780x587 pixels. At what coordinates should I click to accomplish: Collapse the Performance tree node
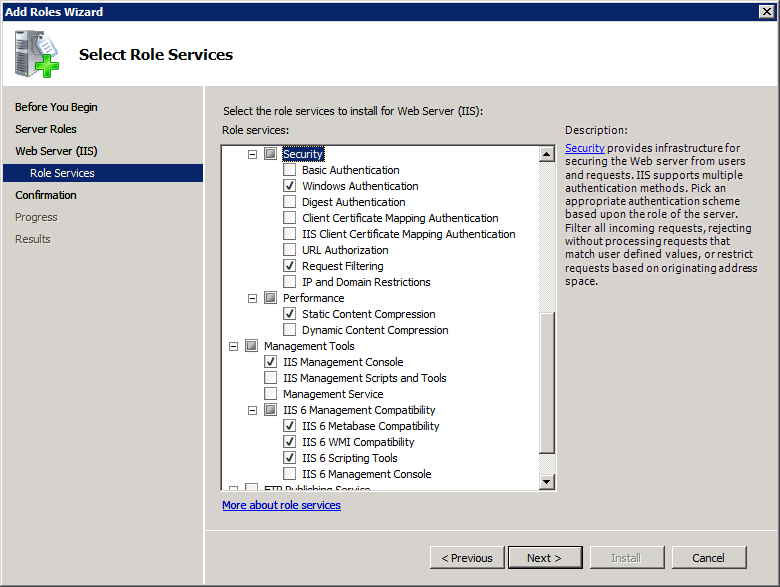pos(253,298)
